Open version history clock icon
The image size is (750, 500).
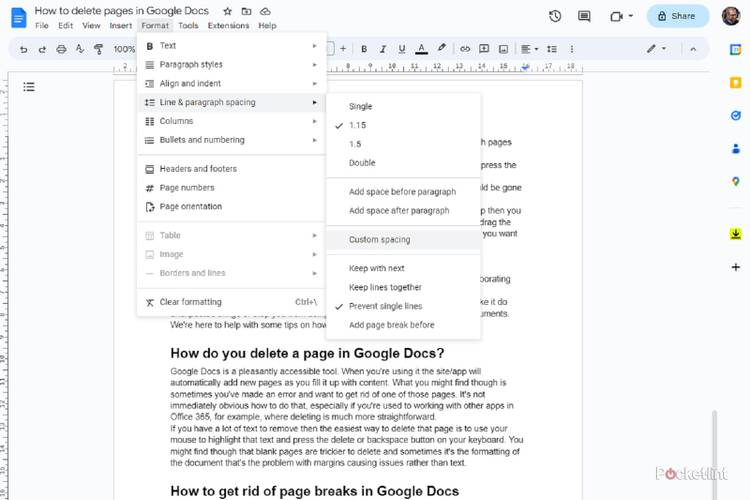click(555, 16)
